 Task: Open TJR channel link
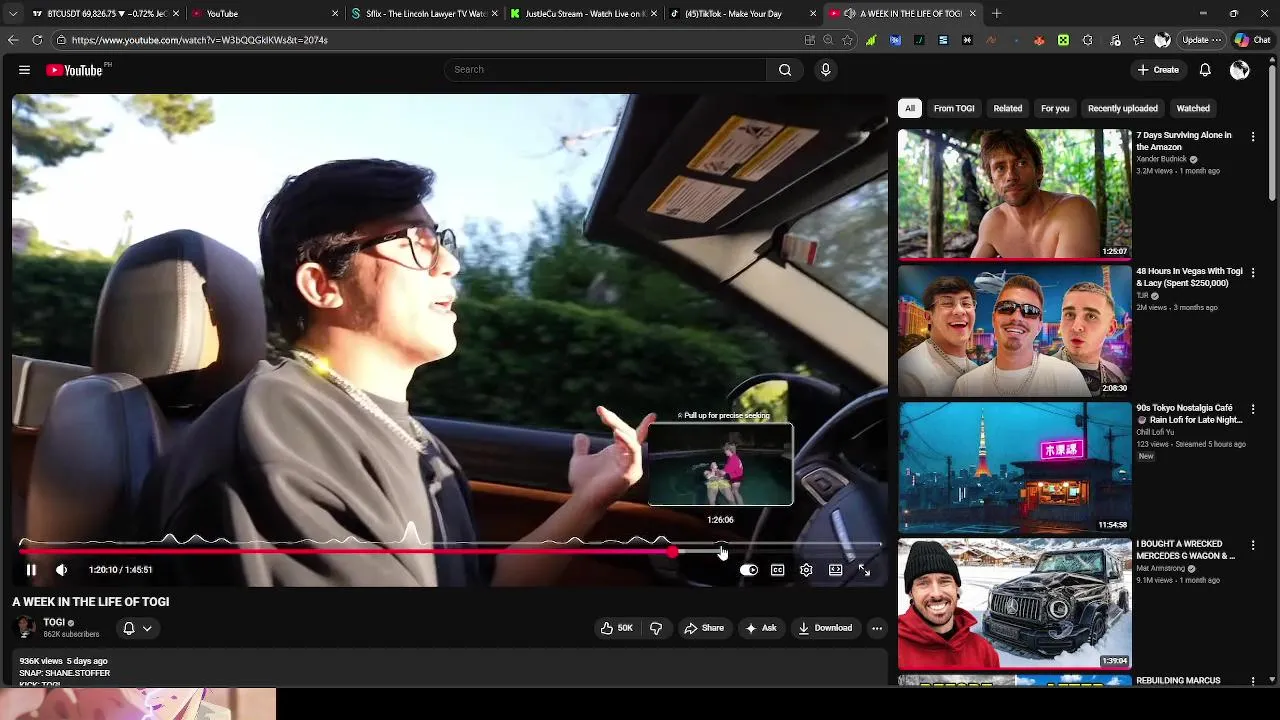(1142, 295)
